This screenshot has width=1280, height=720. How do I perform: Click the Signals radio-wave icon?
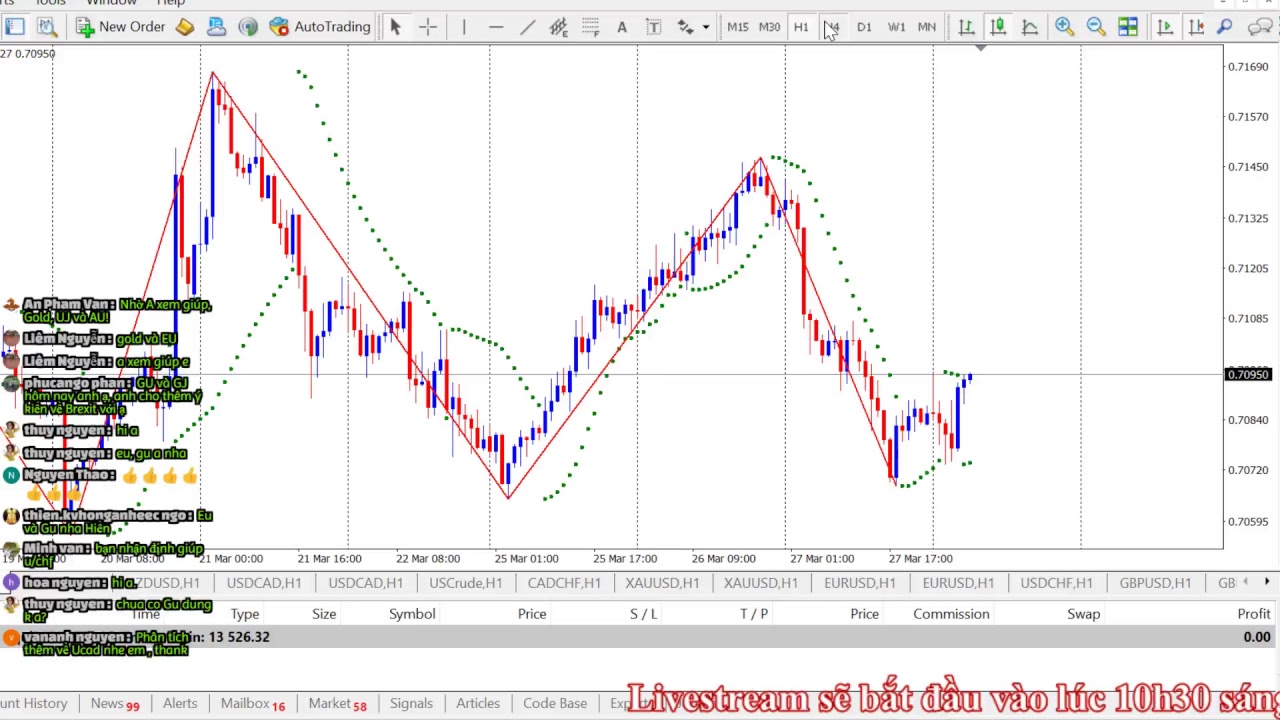[248, 27]
